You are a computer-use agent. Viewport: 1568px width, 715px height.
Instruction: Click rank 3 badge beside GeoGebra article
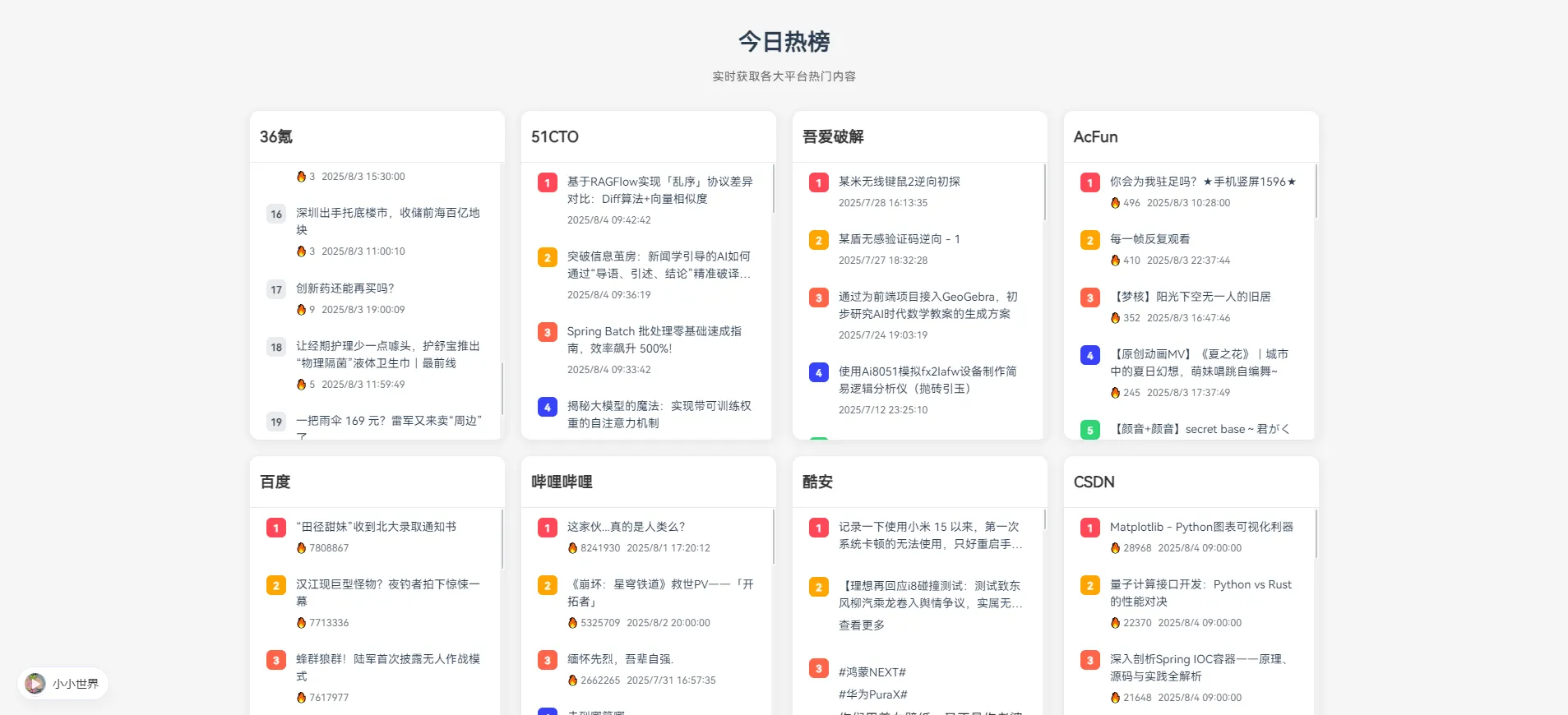pos(819,298)
